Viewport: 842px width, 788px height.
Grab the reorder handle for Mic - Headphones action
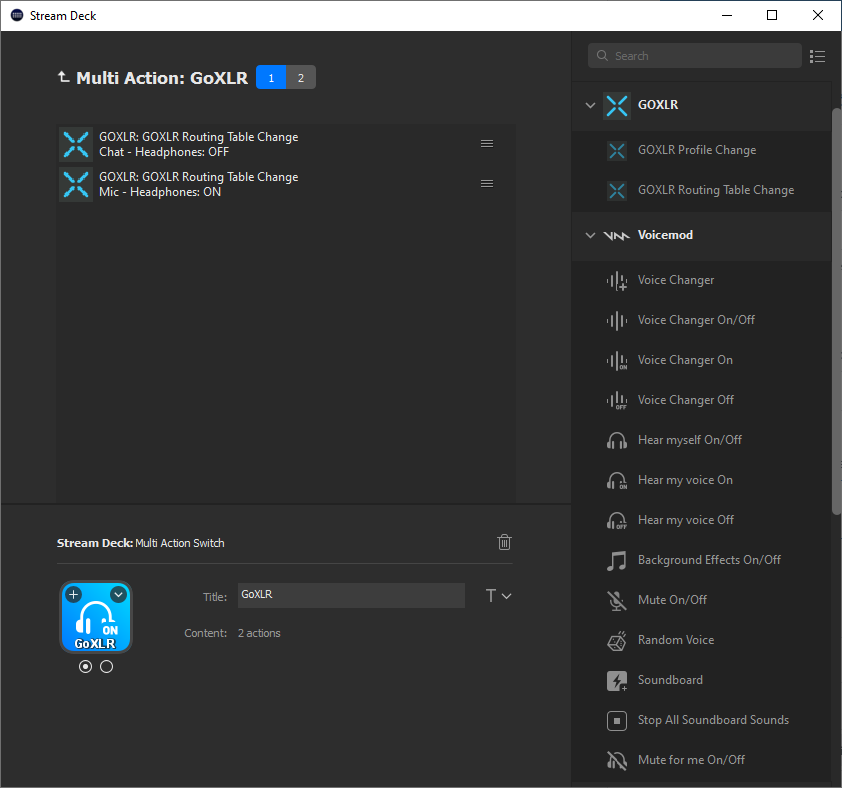[487, 184]
